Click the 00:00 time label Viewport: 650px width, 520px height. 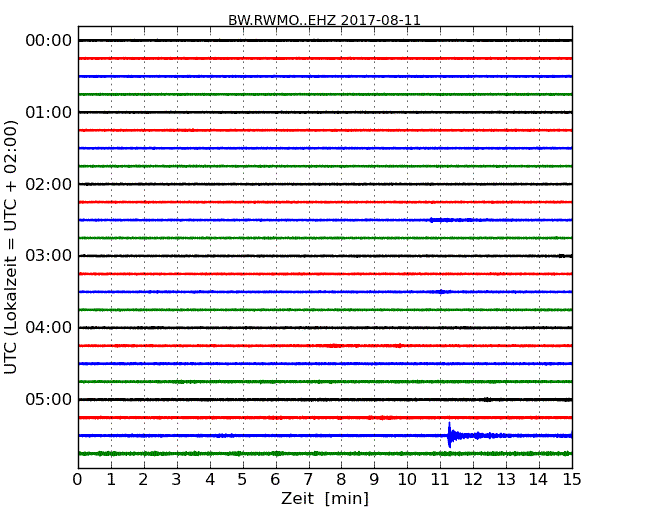[49, 41]
